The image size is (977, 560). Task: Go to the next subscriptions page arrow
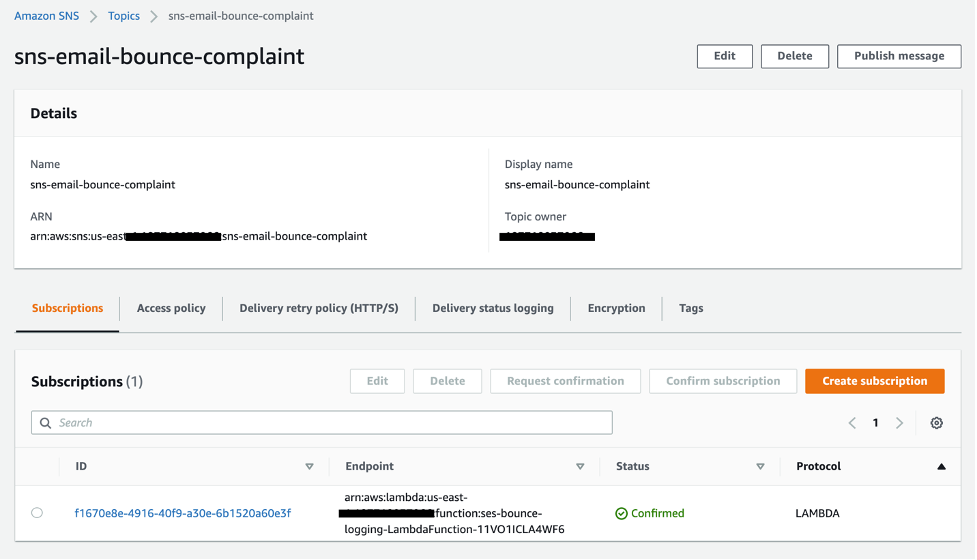click(x=899, y=423)
